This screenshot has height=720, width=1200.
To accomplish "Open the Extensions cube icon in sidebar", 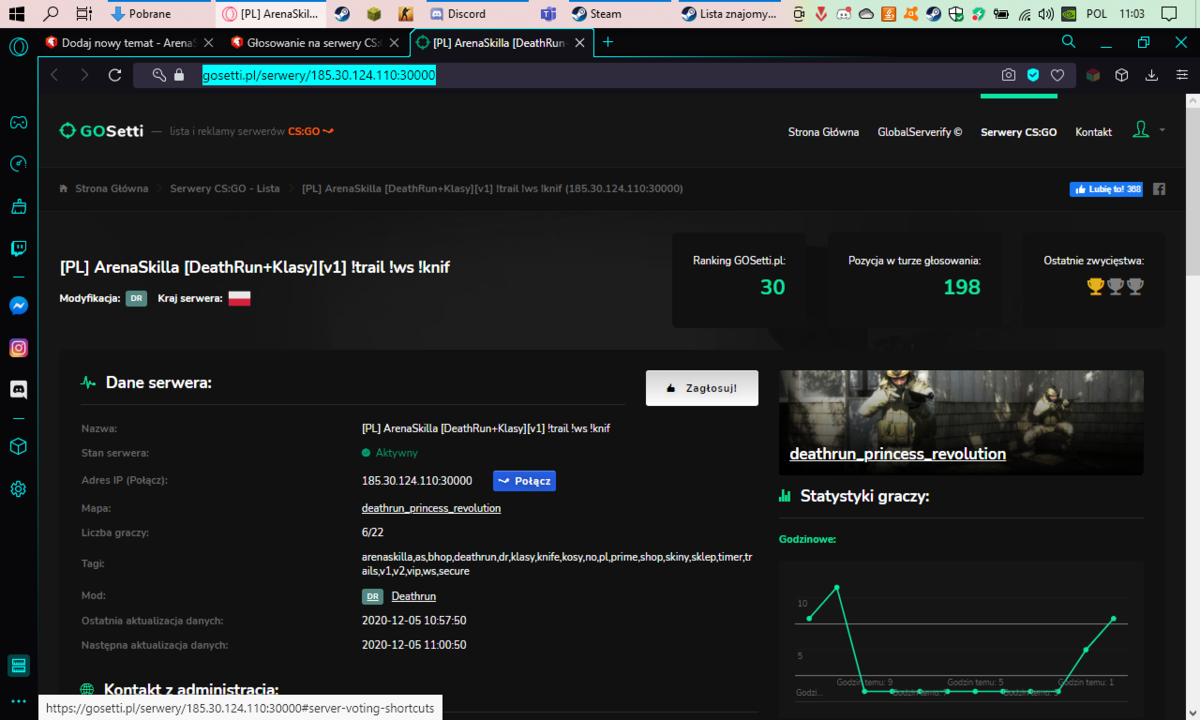I will (x=18, y=447).
